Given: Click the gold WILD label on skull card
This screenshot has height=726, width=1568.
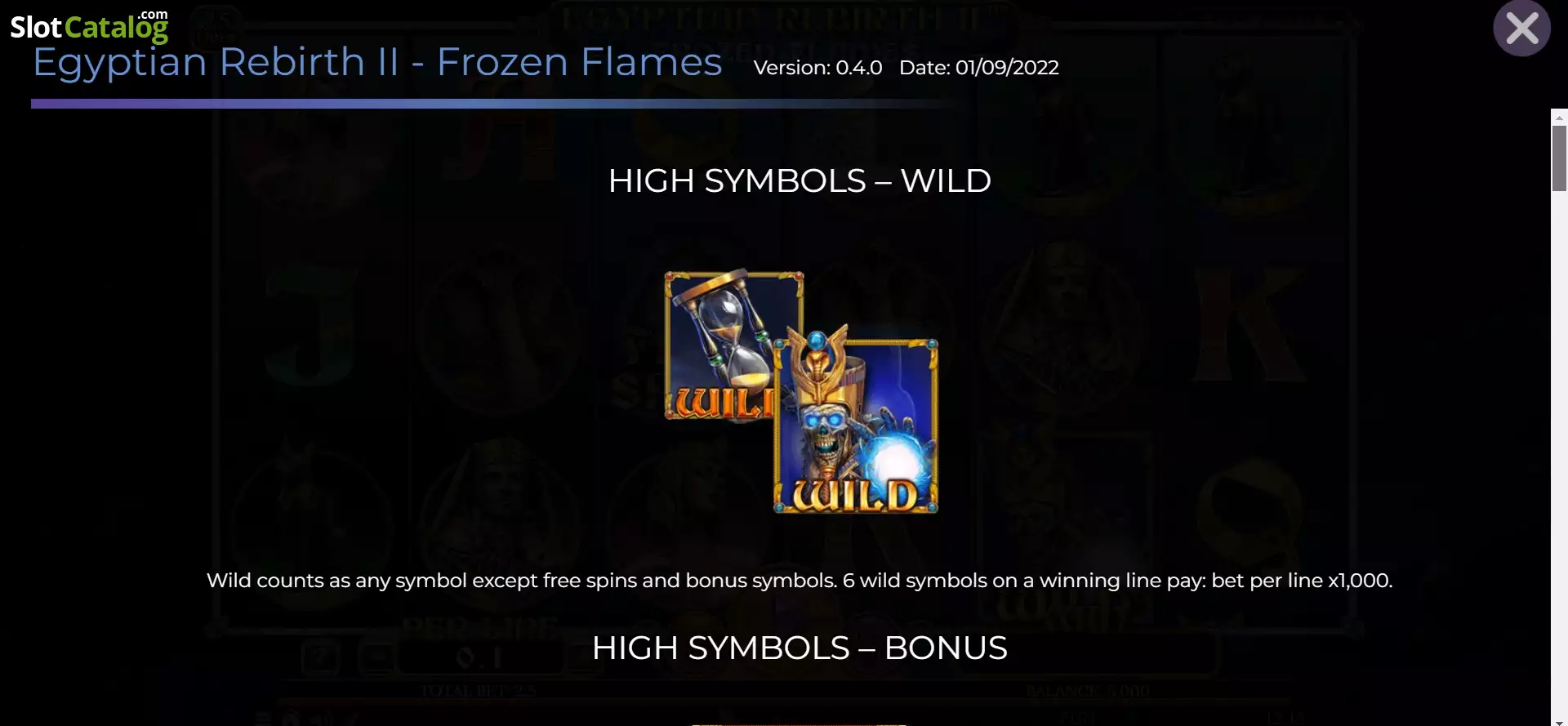Looking at the screenshot, I should (855, 496).
